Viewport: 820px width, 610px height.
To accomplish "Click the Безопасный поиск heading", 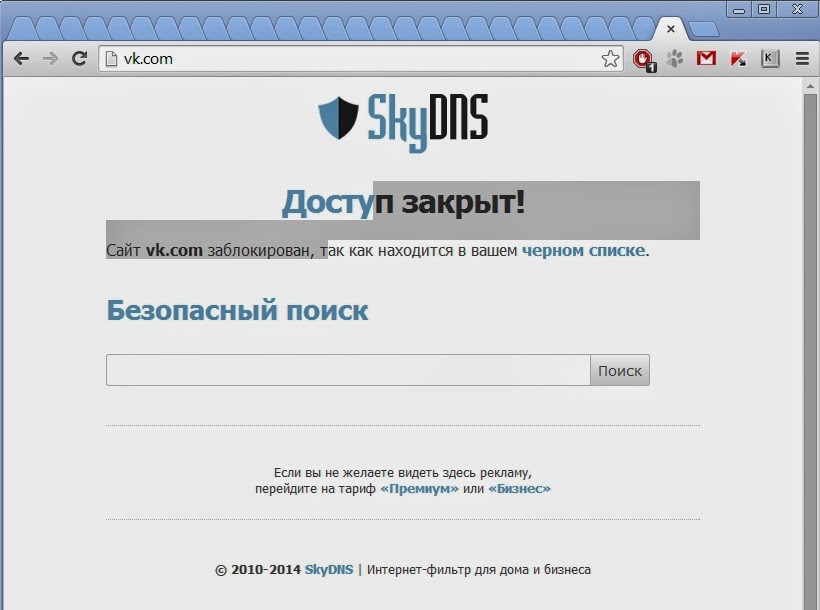I will (237, 310).
